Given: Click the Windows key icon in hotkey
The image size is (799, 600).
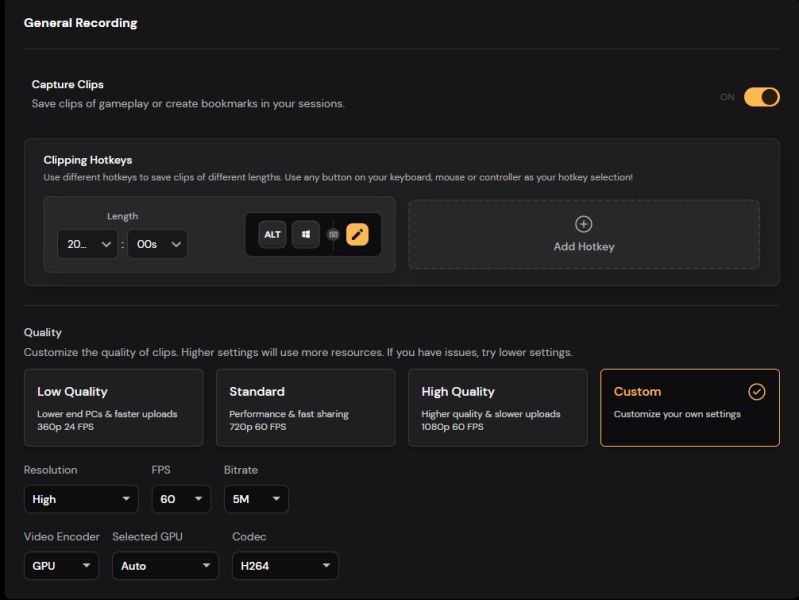Looking at the screenshot, I should 305,234.
